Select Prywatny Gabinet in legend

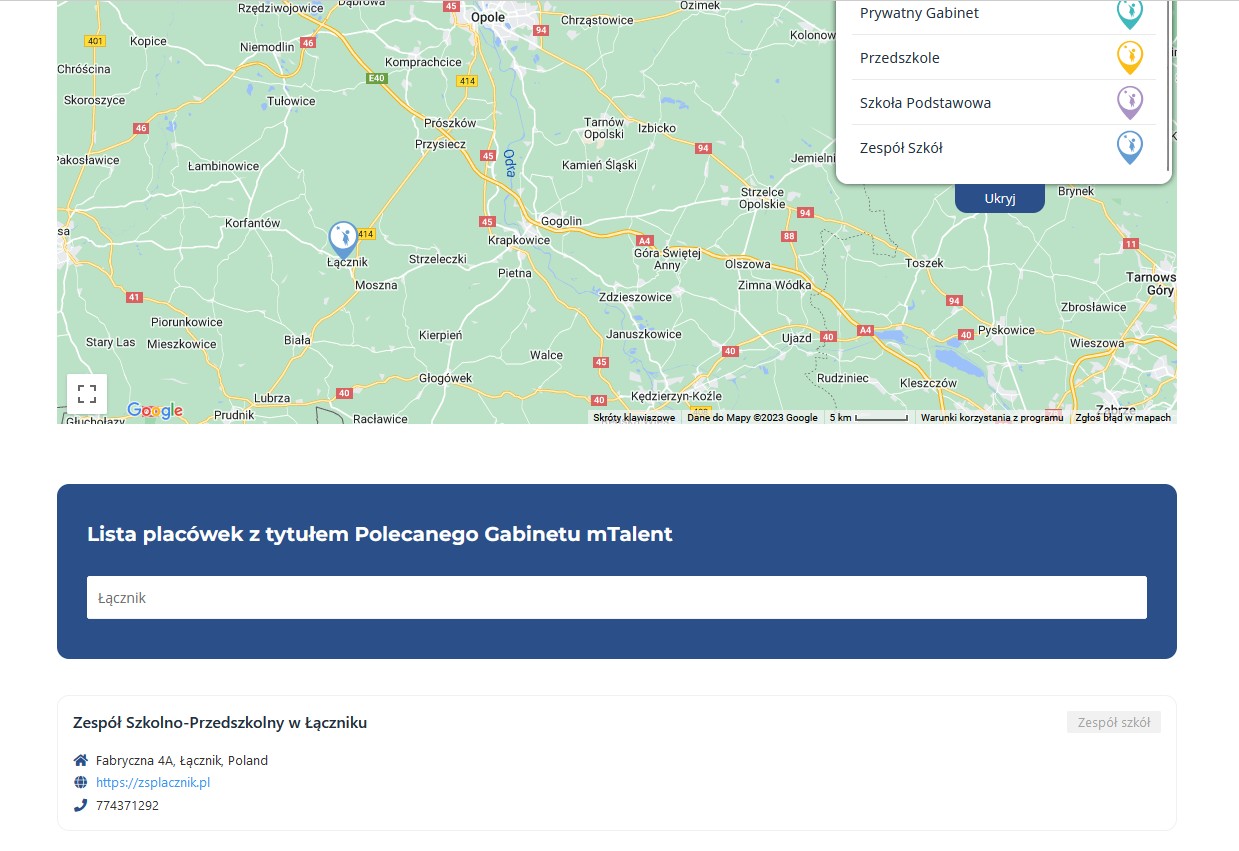[919, 14]
